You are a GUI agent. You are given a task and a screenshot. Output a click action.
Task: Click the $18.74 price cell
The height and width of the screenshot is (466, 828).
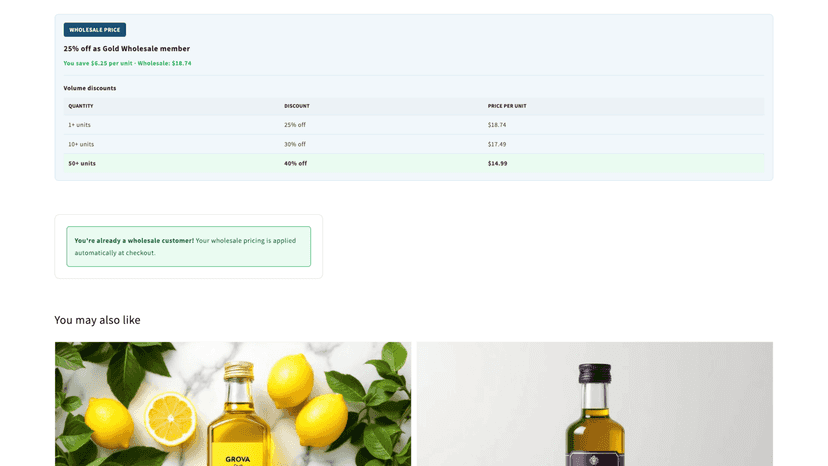click(x=497, y=125)
